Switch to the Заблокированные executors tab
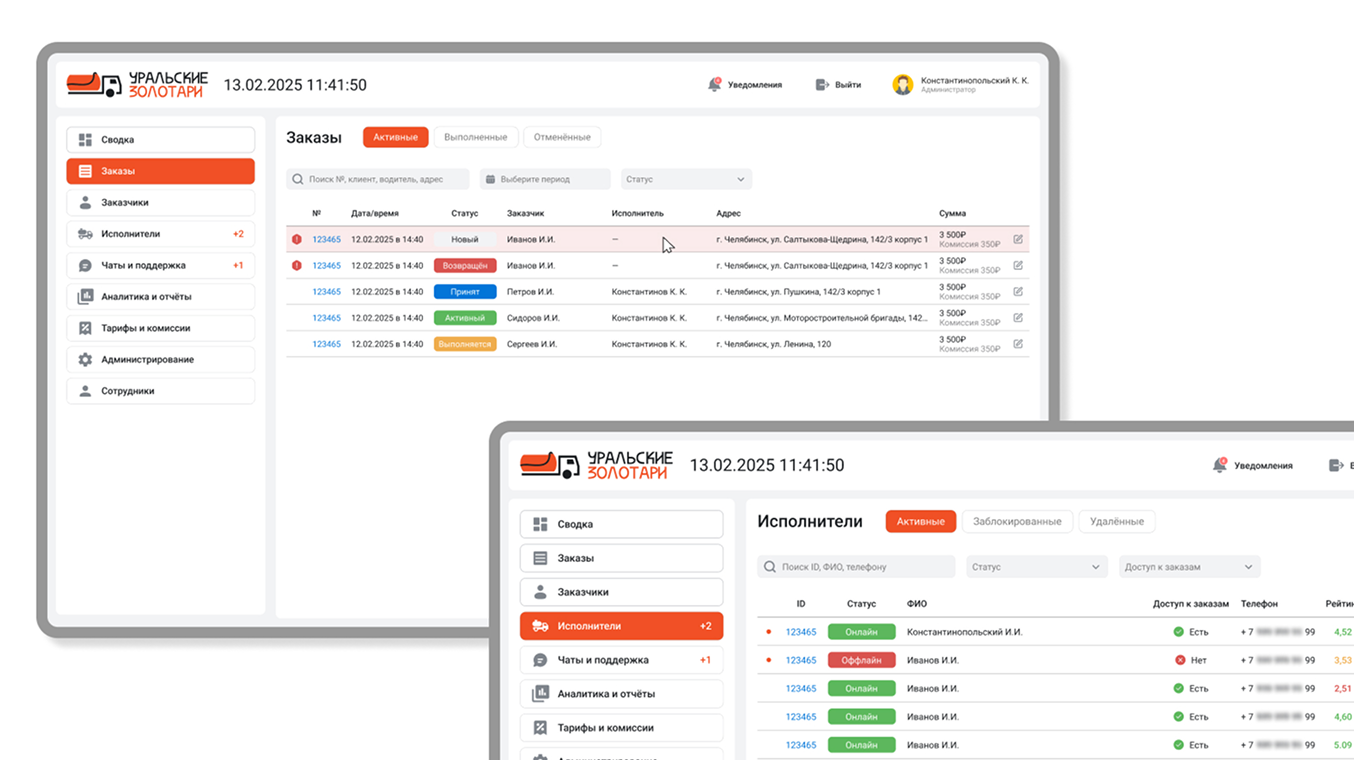This screenshot has width=1354, height=760. coord(1017,521)
